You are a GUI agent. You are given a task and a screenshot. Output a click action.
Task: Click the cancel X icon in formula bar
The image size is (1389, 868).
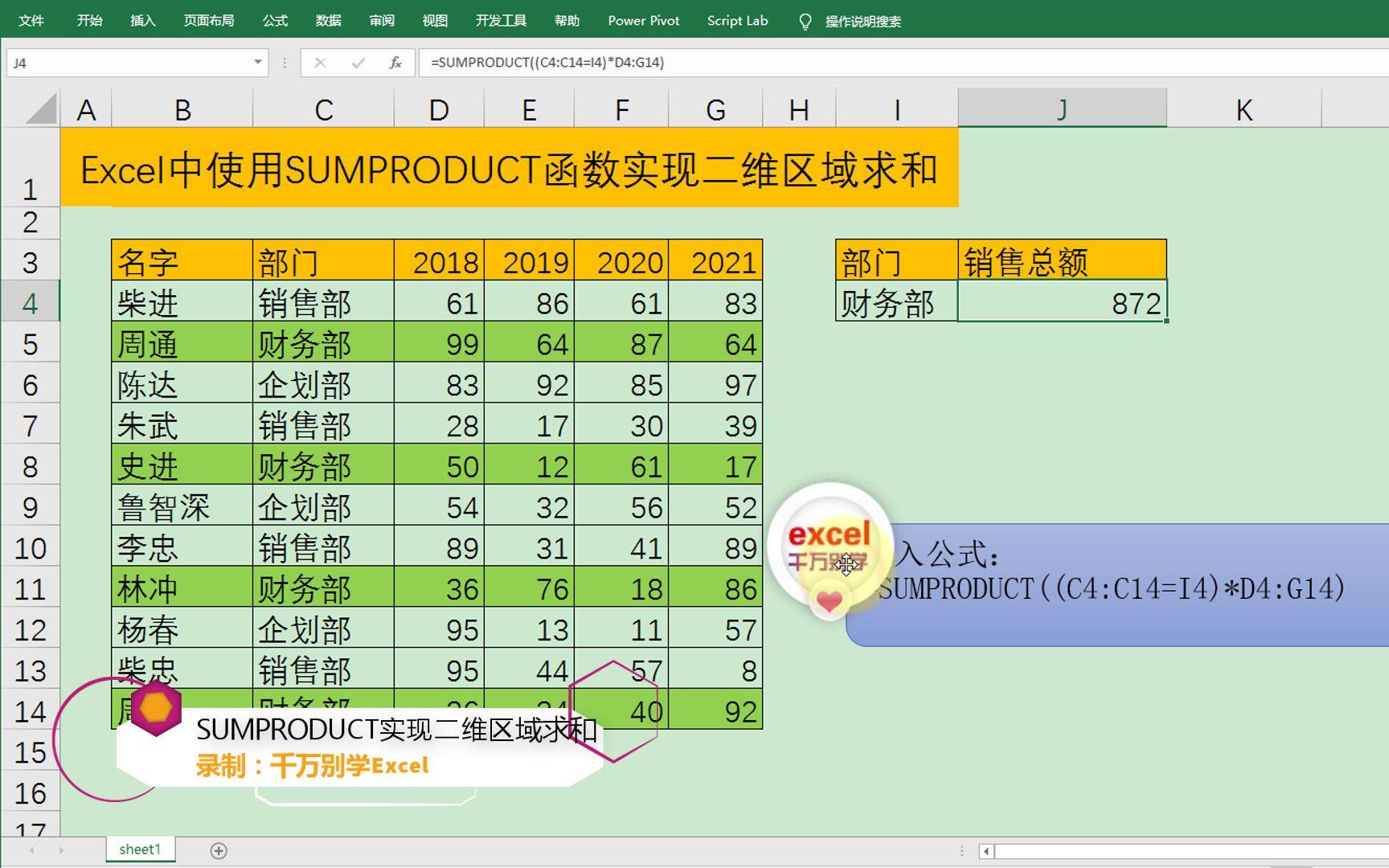320,63
